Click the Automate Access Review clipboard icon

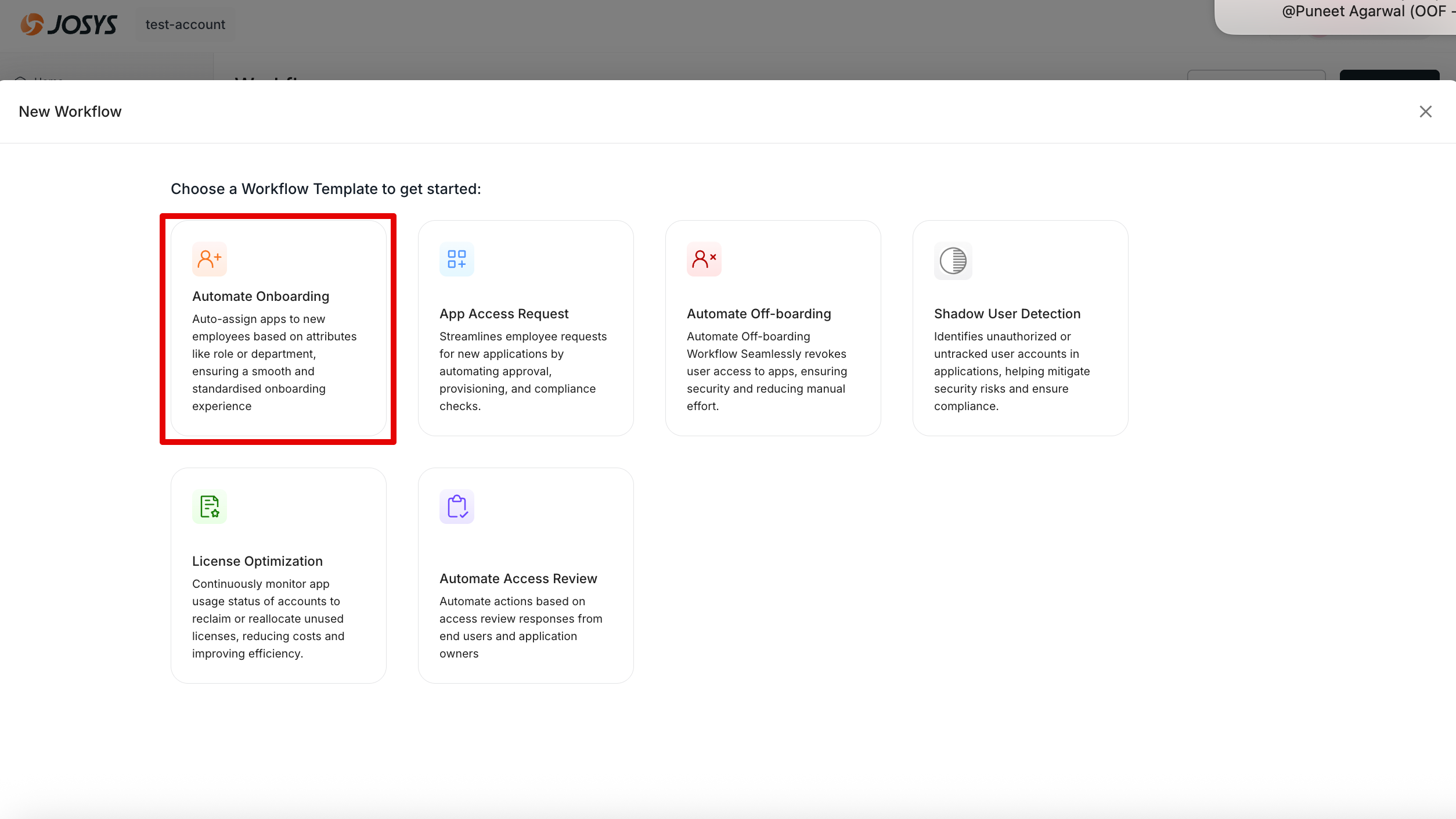coord(457,507)
